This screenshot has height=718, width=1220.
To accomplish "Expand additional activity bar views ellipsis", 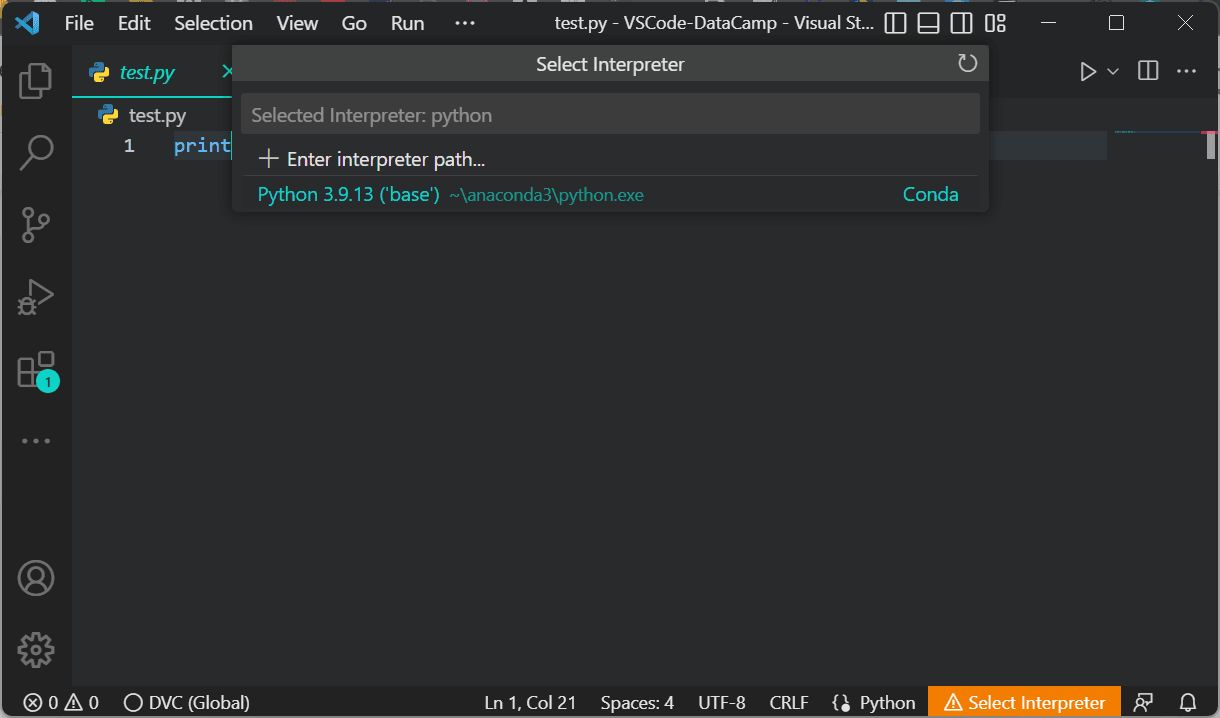I will (x=36, y=441).
